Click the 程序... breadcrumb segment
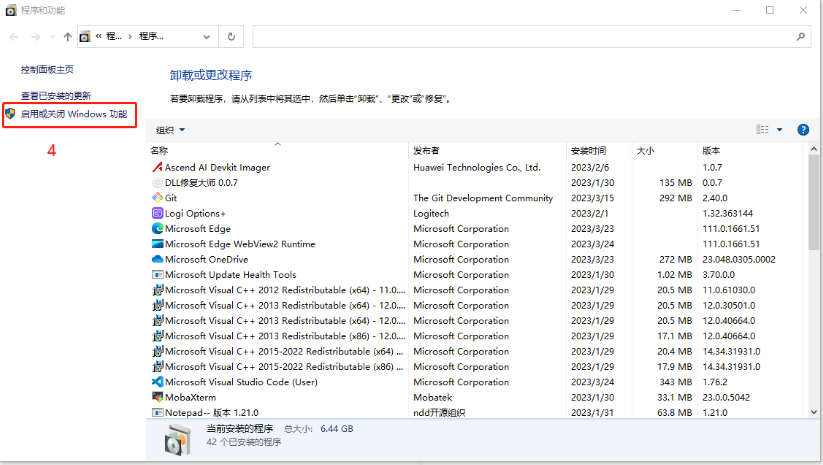The height and width of the screenshot is (465, 823). tap(151, 36)
